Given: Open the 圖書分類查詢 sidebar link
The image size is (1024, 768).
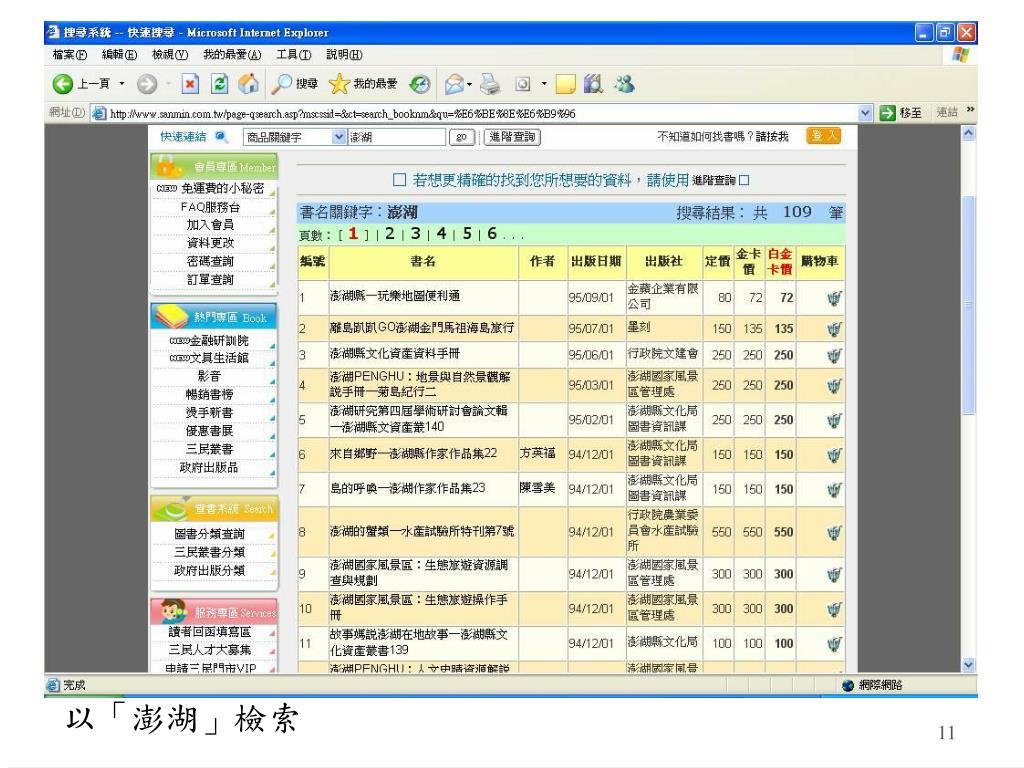Looking at the screenshot, I should 210,534.
